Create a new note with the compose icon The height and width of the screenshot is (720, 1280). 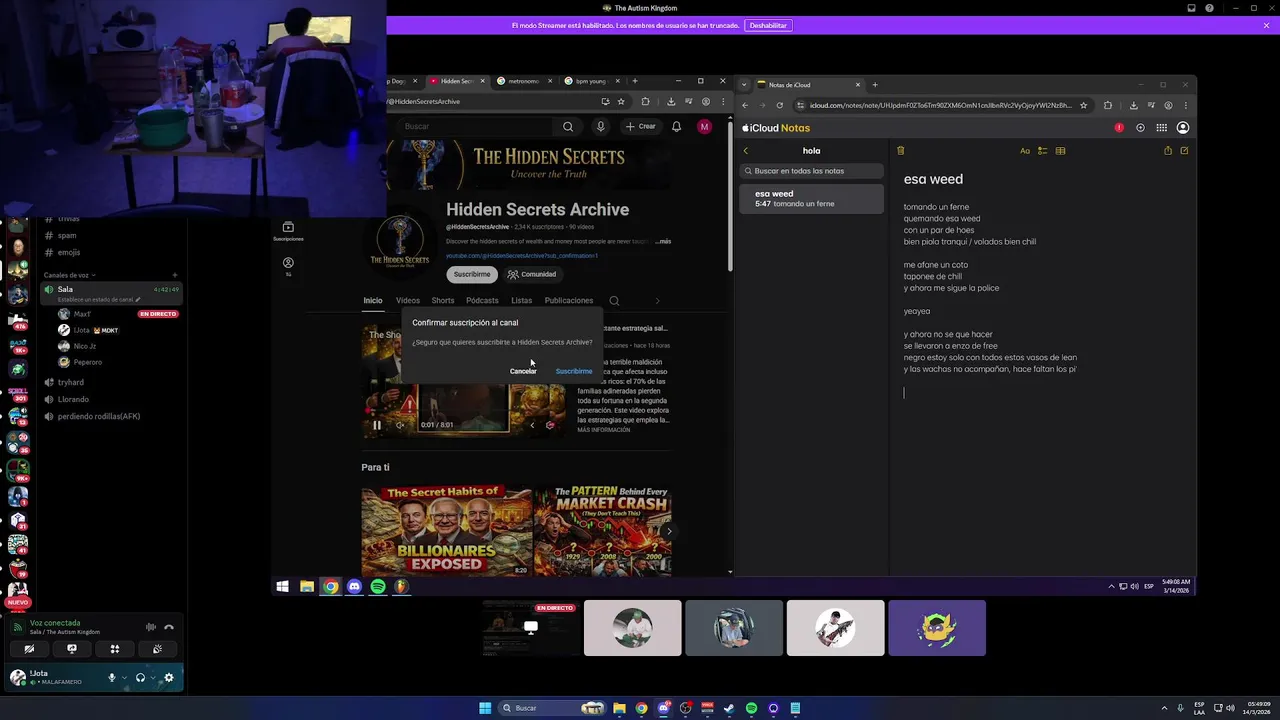click(x=1184, y=151)
